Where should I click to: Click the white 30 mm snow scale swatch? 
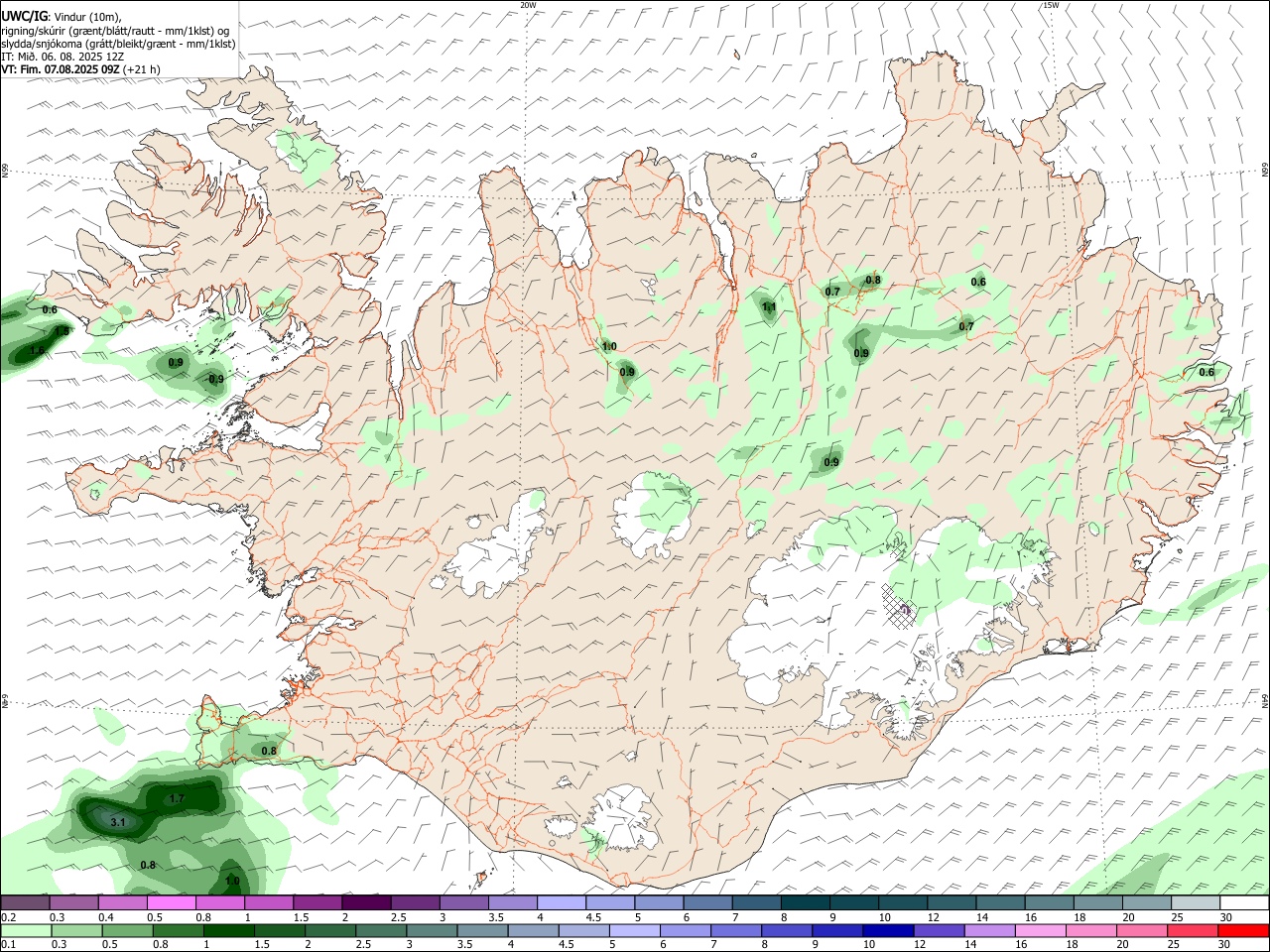[1244, 903]
